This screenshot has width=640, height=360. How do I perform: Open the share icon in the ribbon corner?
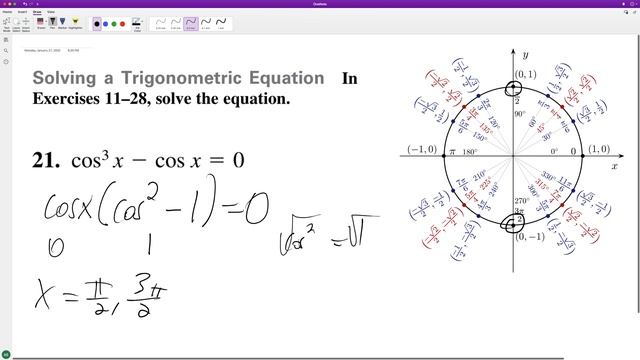click(626, 12)
